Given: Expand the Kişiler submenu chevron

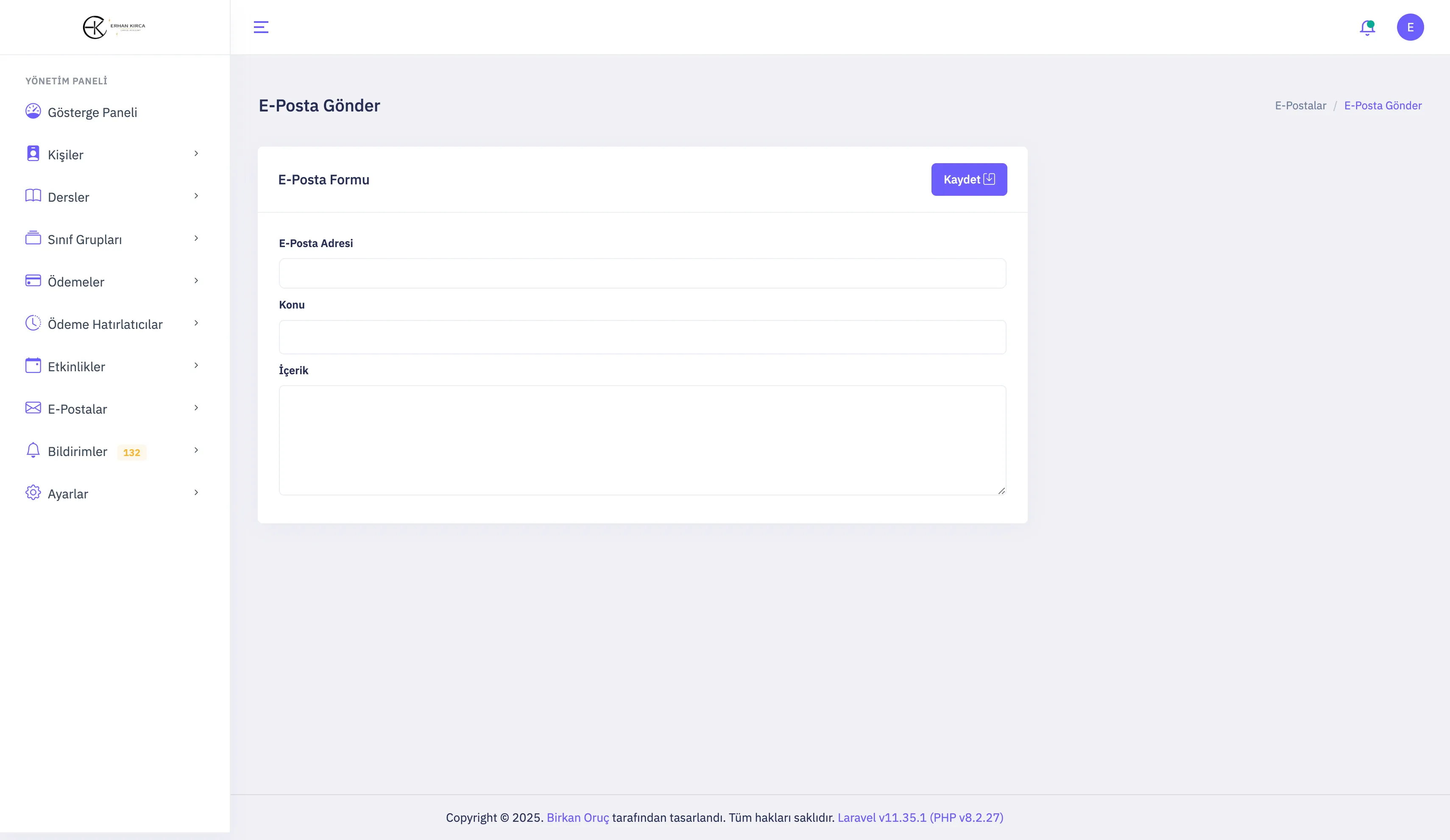Looking at the screenshot, I should pos(196,153).
